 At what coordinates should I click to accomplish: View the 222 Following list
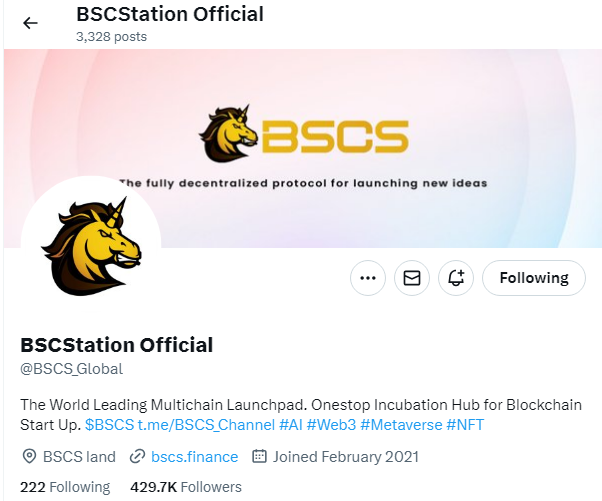[65, 487]
